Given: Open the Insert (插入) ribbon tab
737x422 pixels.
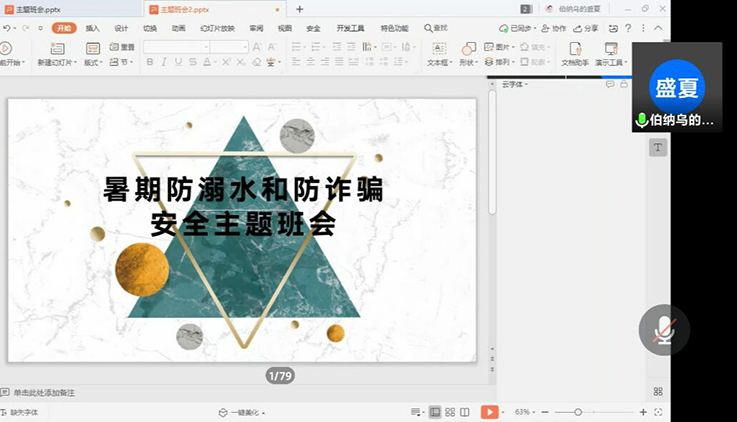Looking at the screenshot, I should pyautogui.click(x=92, y=28).
